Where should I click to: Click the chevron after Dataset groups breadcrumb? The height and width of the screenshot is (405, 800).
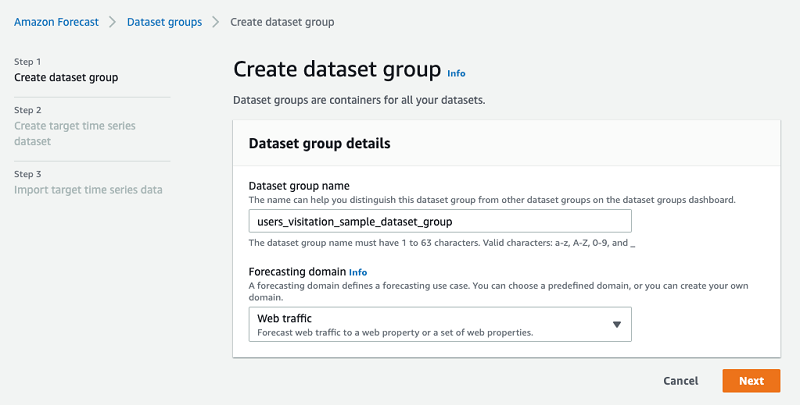coord(216,21)
